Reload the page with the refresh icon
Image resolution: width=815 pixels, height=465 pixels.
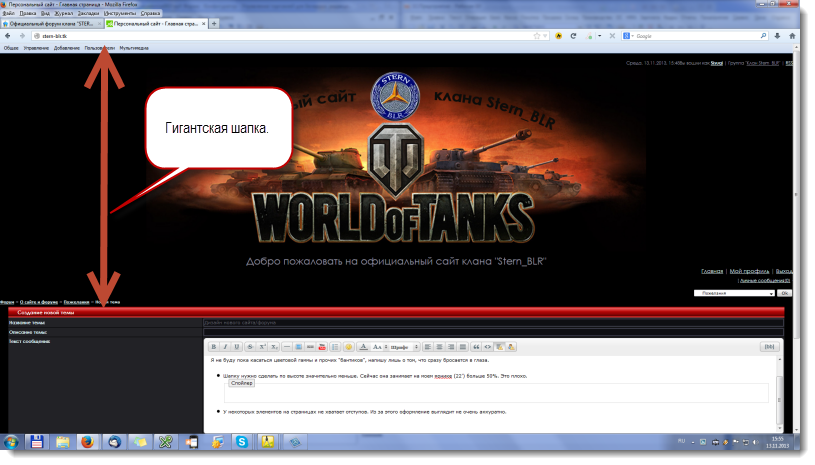[573, 36]
